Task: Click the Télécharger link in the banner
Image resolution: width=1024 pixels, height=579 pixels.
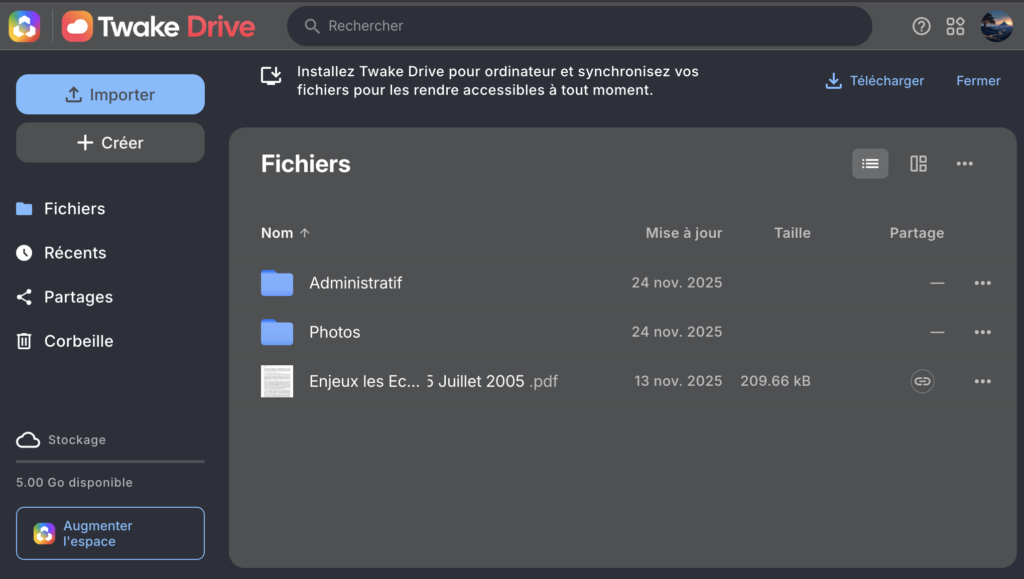Action: point(874,81)
